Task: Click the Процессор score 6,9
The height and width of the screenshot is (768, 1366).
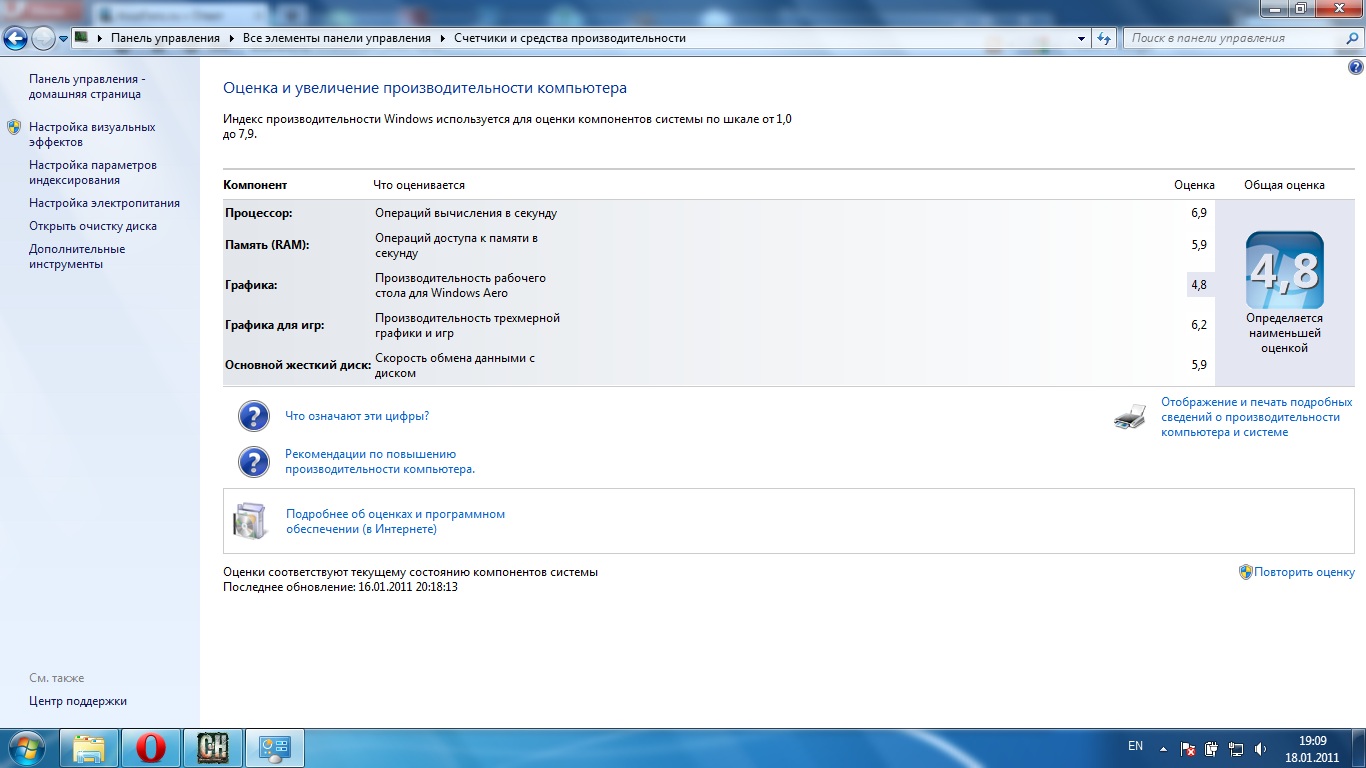Action: 1199,213
